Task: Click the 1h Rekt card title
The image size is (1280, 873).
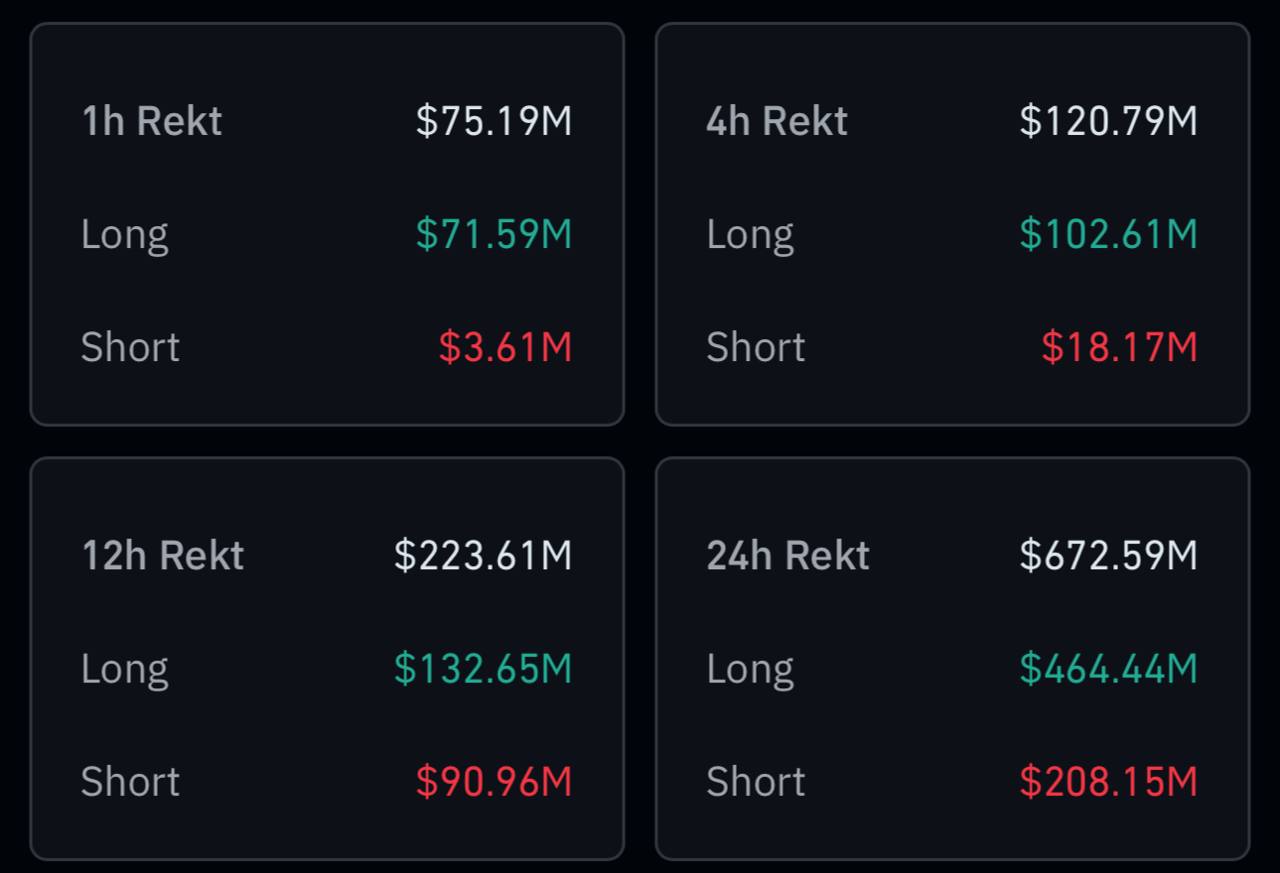Action: pyautogui.click(x=151, y=121)
